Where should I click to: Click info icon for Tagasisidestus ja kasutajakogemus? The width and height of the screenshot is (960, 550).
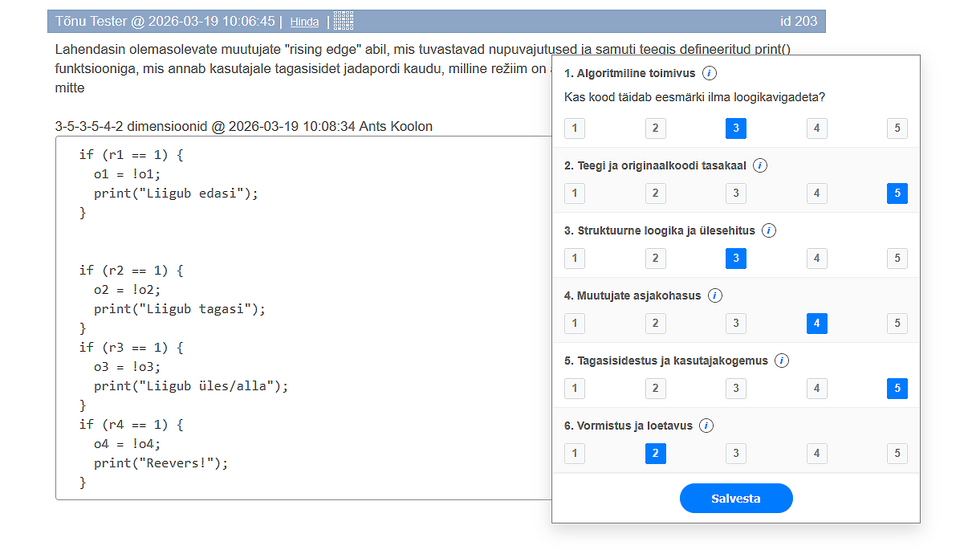click(782, 361)
